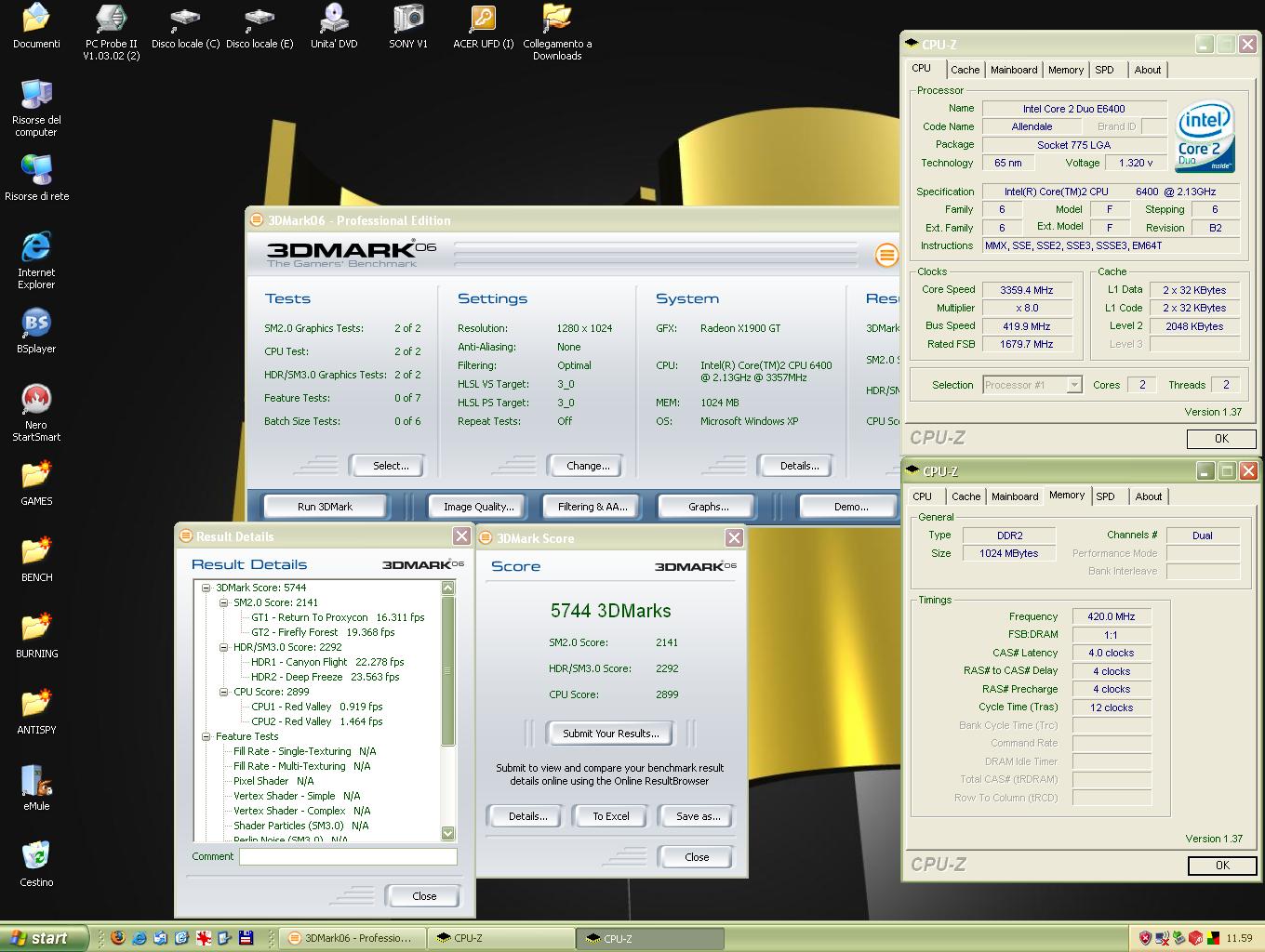Click Internet Explorer quick launch icon
The height and width of the screenshot is (952, 1265).
tap(140, 938)
